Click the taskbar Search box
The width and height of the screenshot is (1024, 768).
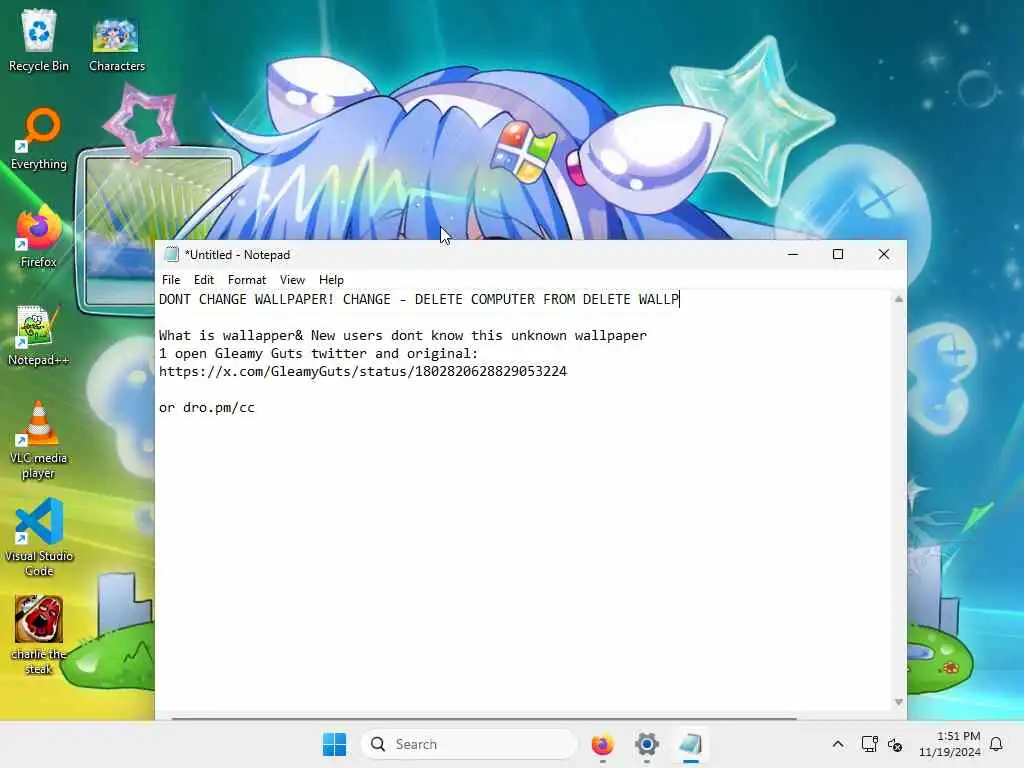click(x=469, y=744)
